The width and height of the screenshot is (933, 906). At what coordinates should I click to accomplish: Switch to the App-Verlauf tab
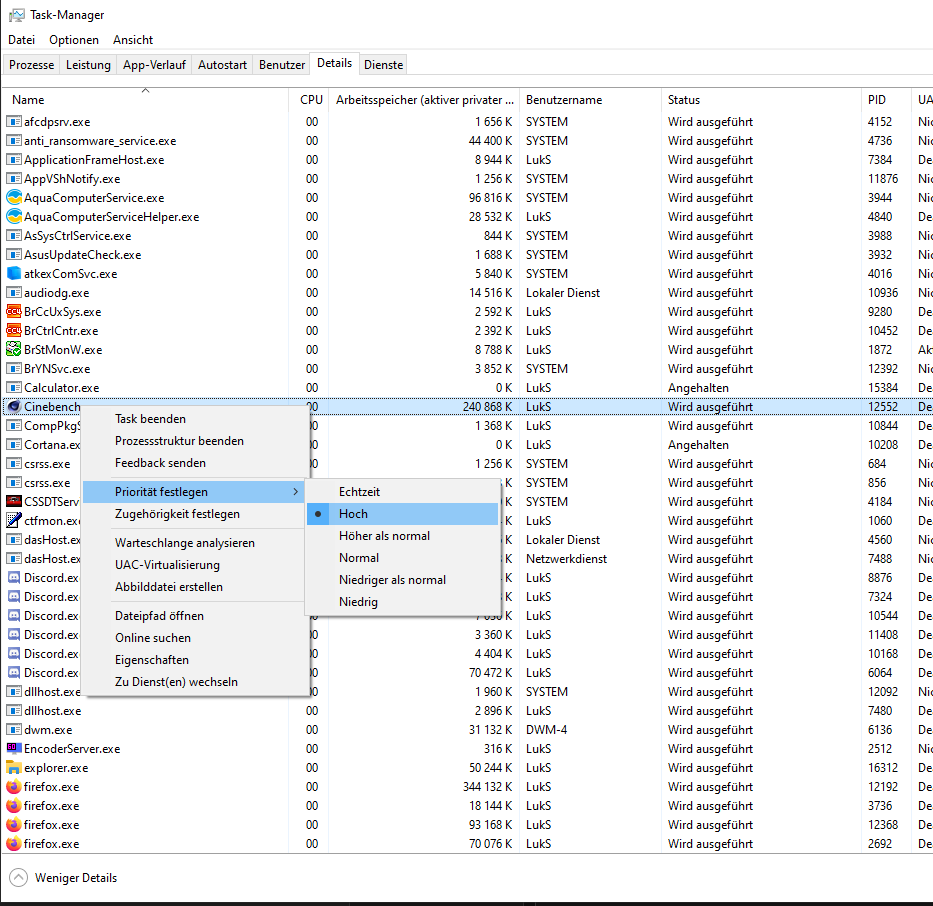[x=154, y=65]
